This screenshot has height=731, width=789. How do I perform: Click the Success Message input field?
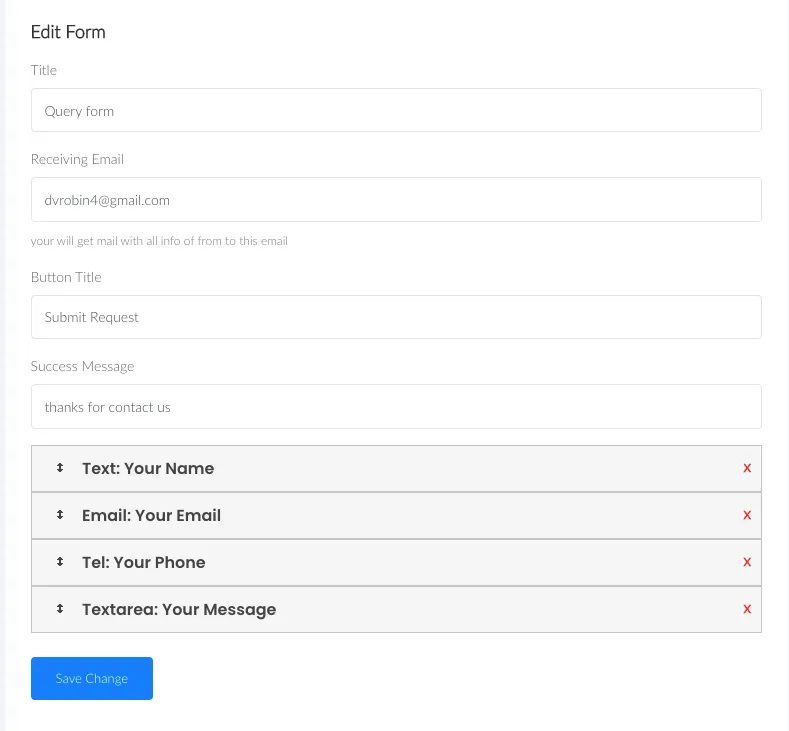tap(396, 407)
